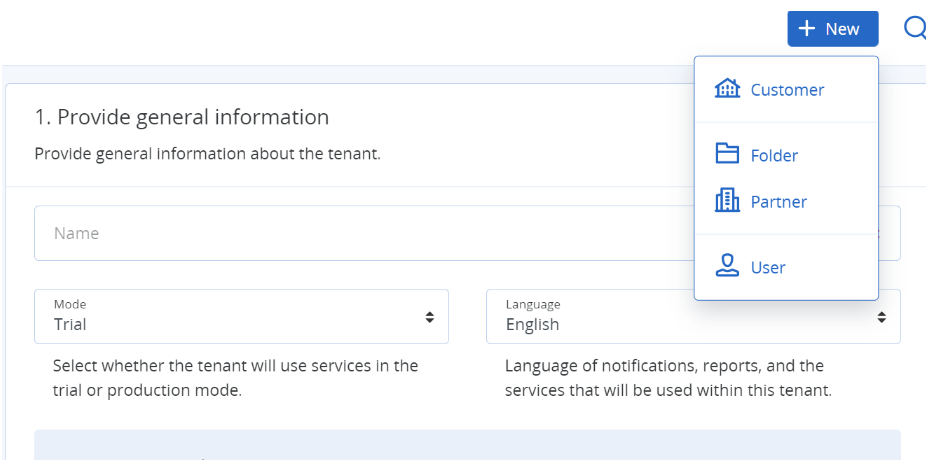
Task: Click the Partner office building icon
Action: [727, 201]
